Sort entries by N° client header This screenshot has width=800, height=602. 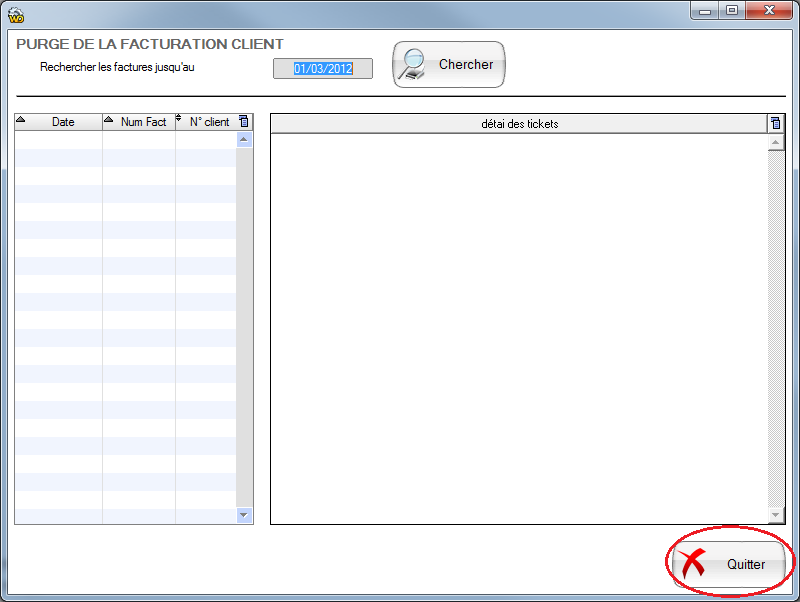(x=211, y=121)
